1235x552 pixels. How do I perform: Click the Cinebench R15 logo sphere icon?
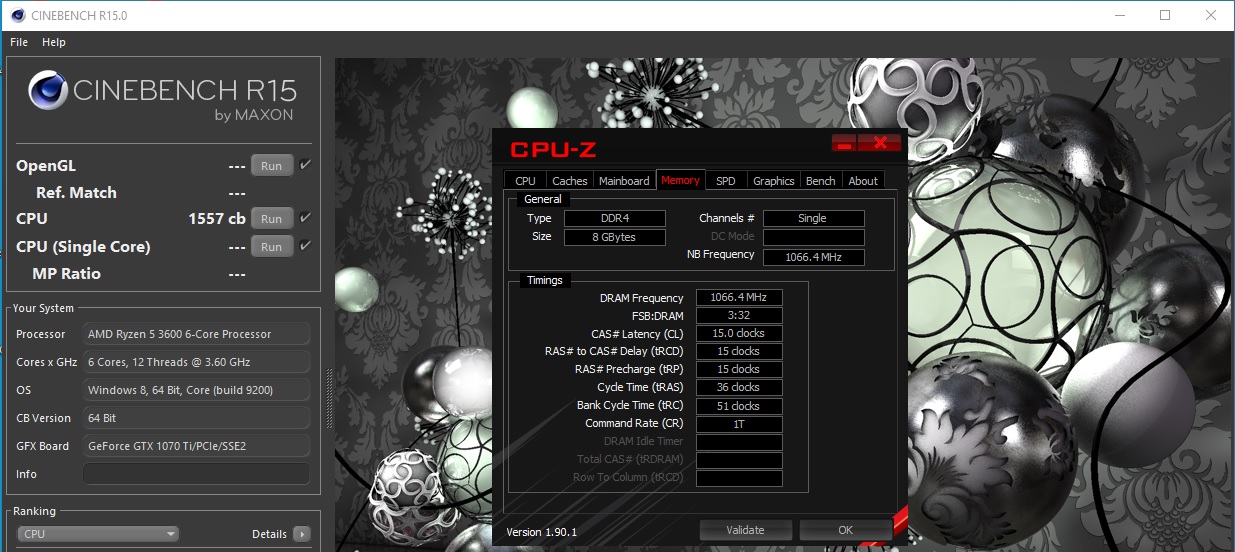click(x=47, y=91)
